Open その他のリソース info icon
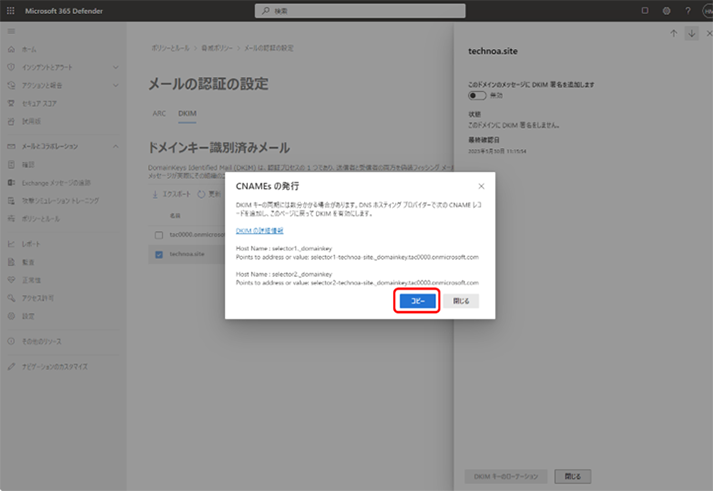The height and width of the screenshot is (491, 713). pyautogui.click(x=11, y=341)
